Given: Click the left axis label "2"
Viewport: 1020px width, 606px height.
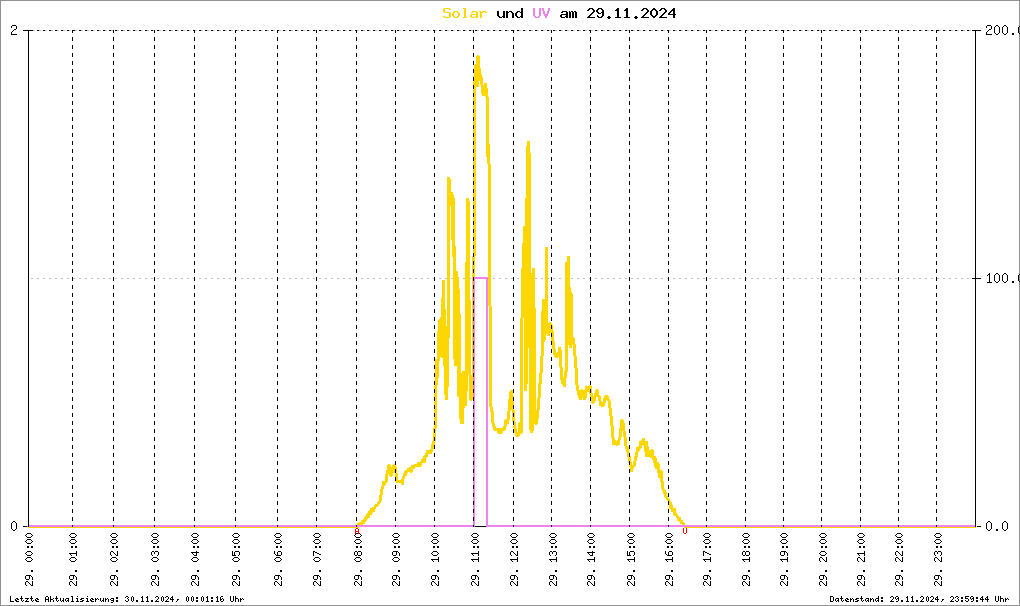Looking at the screenshot, I should pos(14,31).
